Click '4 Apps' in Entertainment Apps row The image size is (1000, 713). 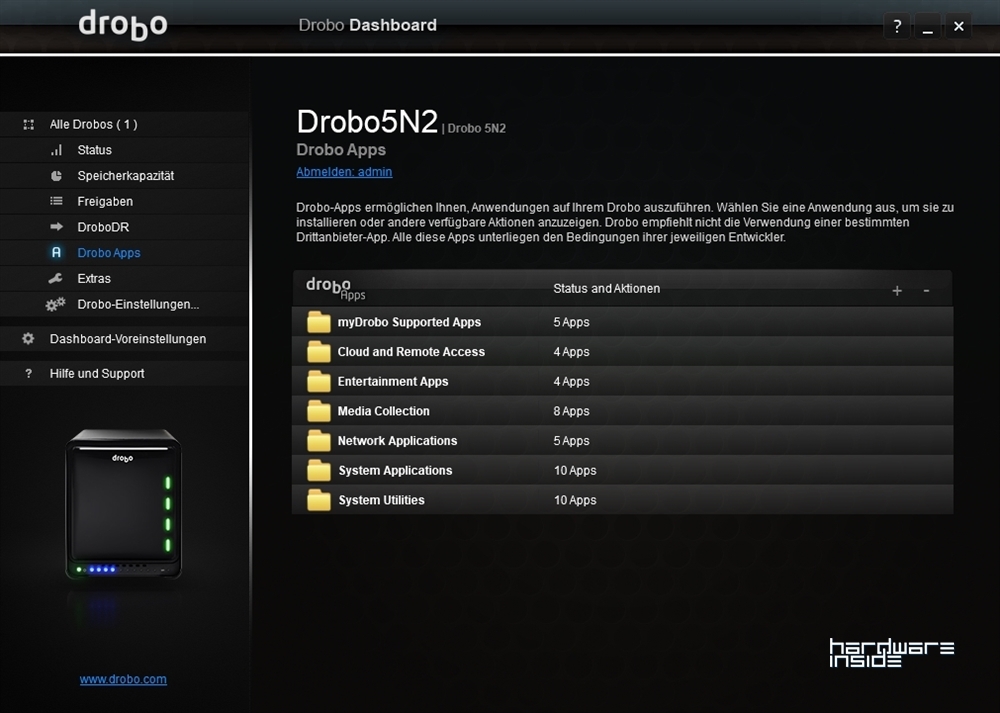click(x=571, y=381)
